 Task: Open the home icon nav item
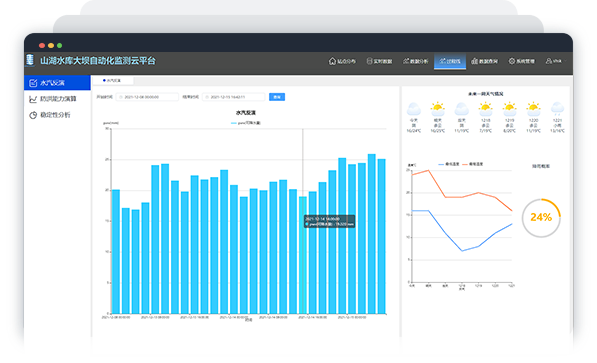coord(342,61)
